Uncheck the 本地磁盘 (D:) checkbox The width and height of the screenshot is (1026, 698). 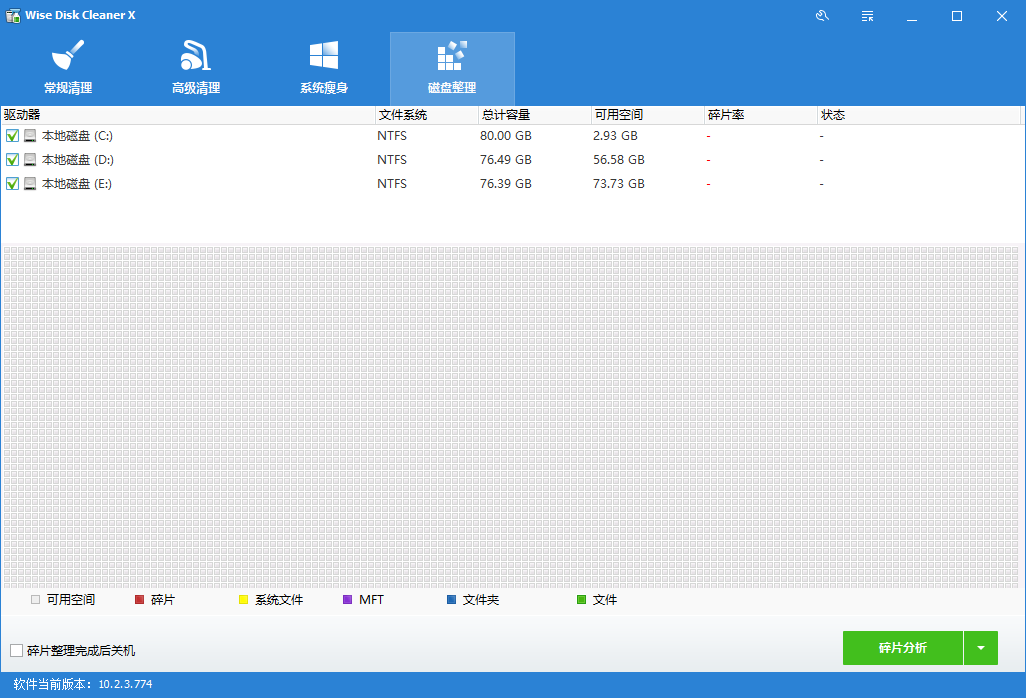[12, 160]
